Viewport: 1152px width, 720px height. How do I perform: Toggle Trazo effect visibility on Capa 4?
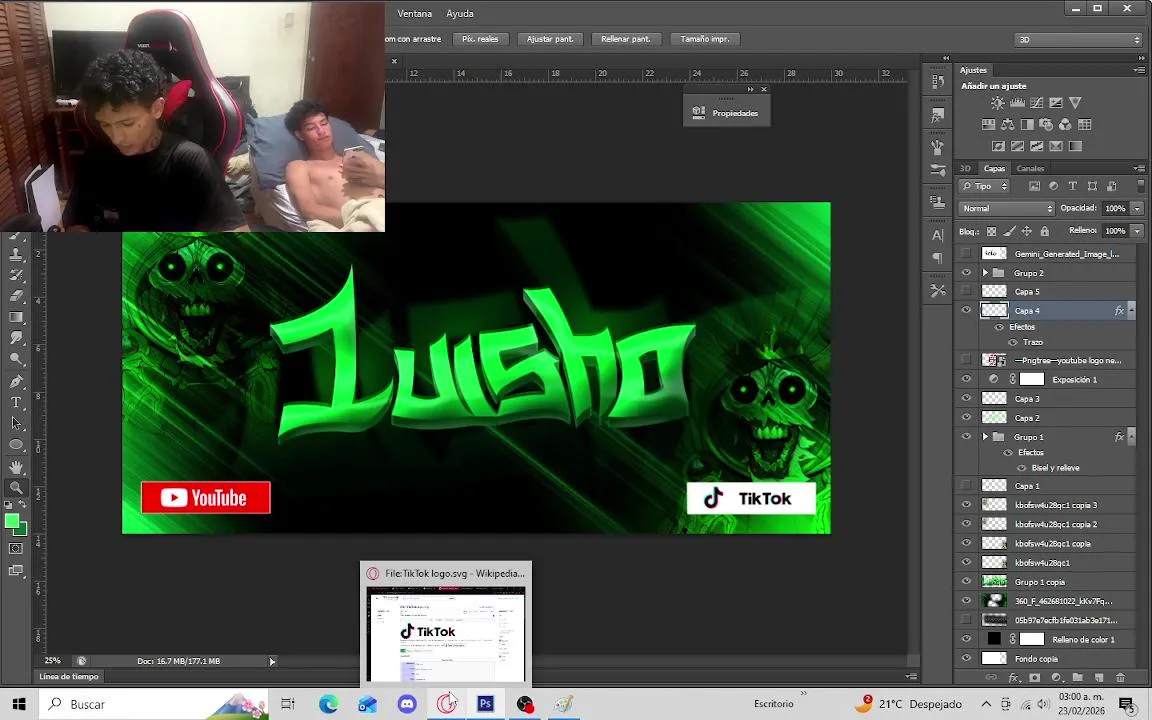tap(1012, 342)
